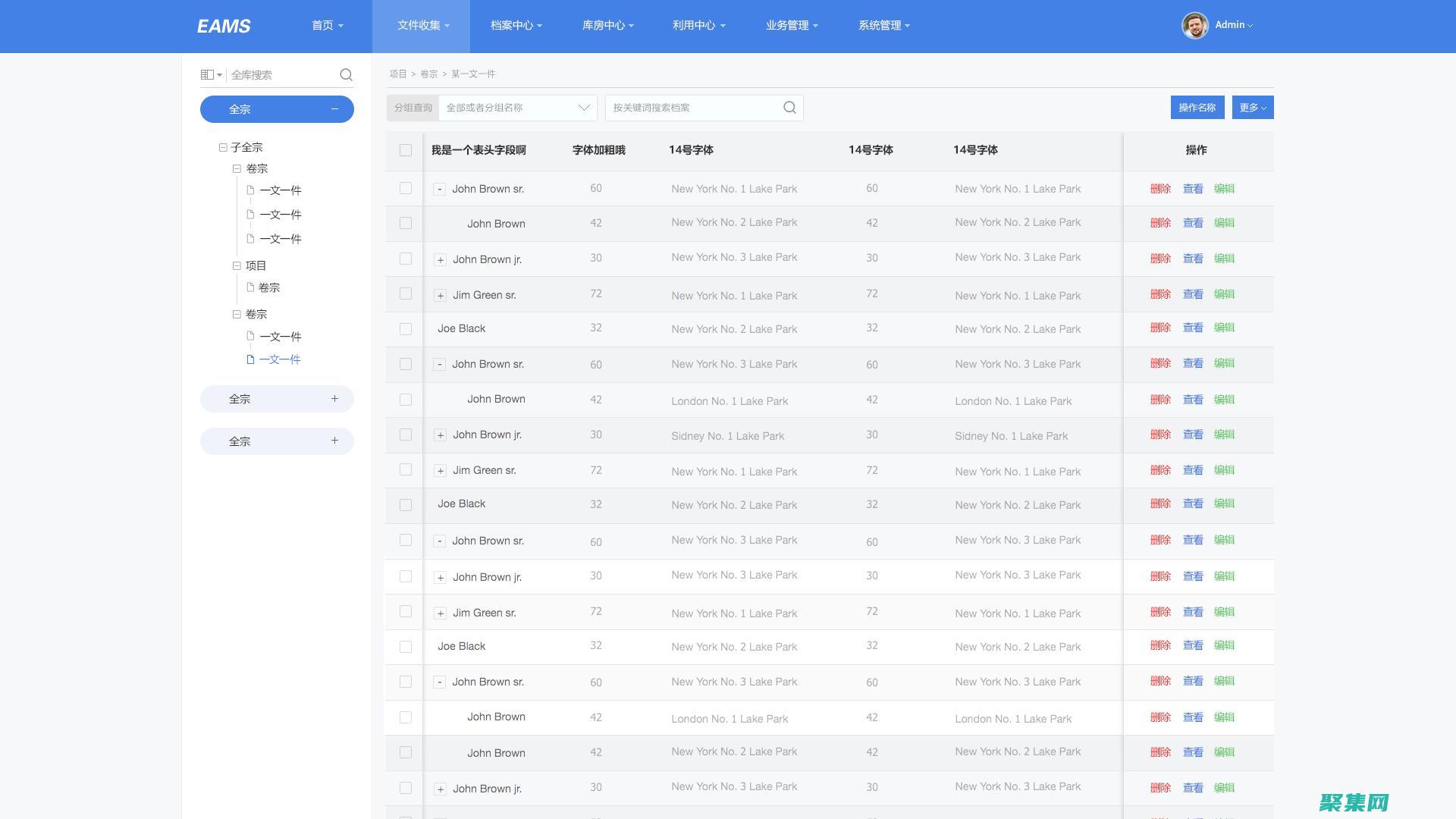Select highlighted blue 一文一件 document item
The image size is (1456, 819).
[279, 359]
